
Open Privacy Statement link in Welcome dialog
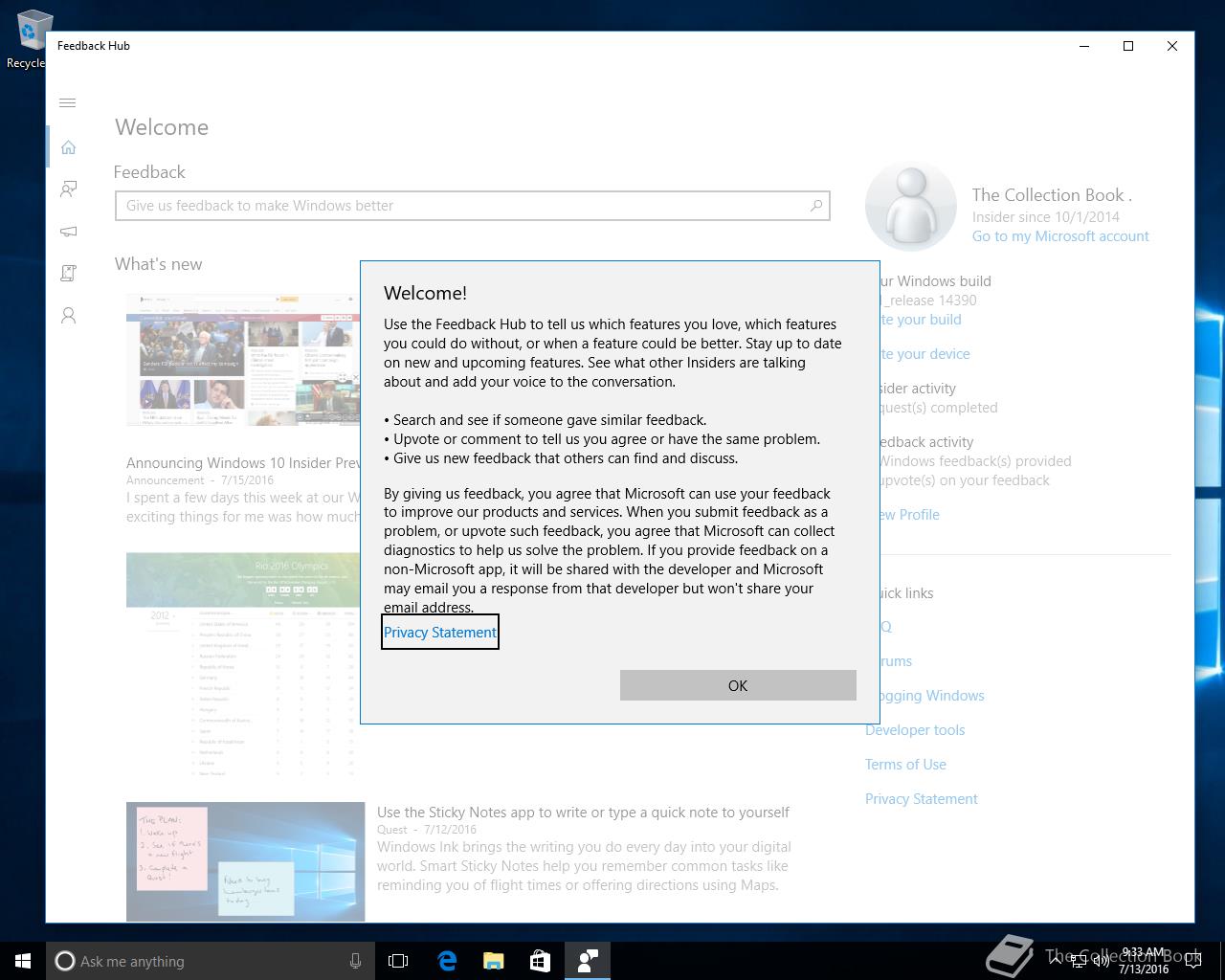pos(440,632)
